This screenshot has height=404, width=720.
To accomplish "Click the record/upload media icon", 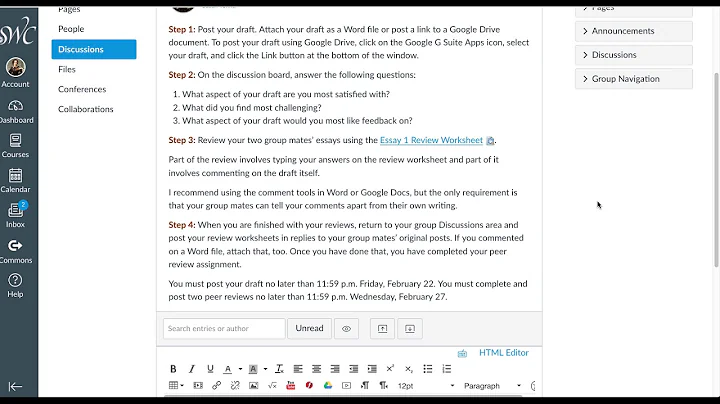I will [x=347, y=386].
